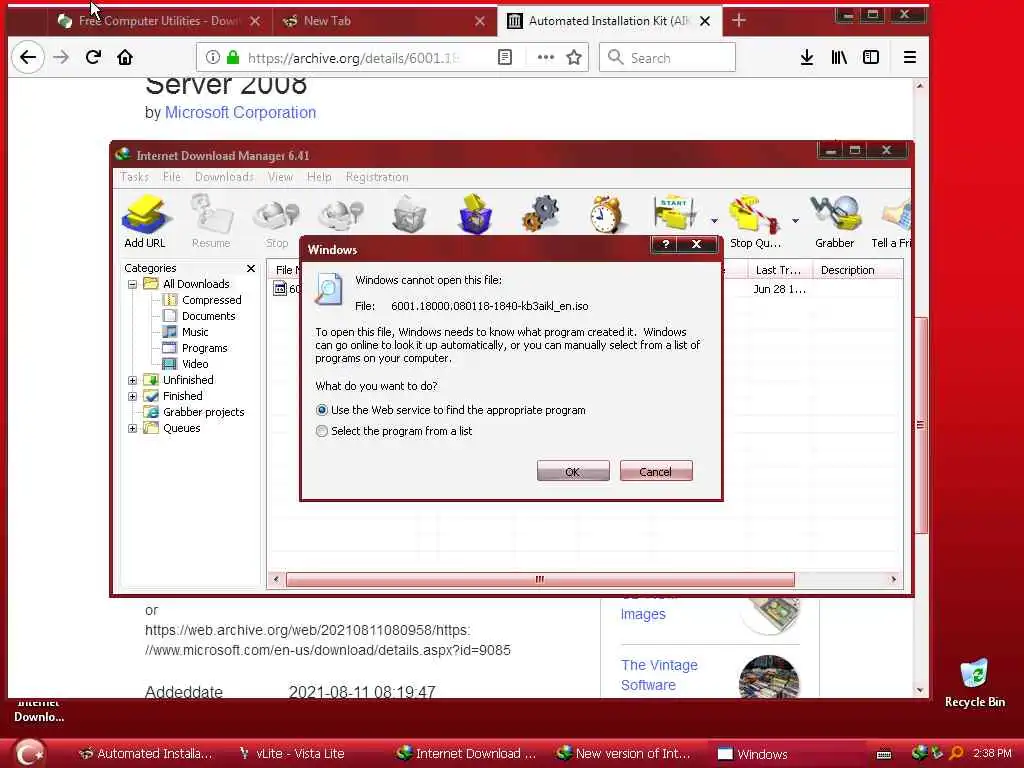Switch to the New Tab tab

(385, 21)
